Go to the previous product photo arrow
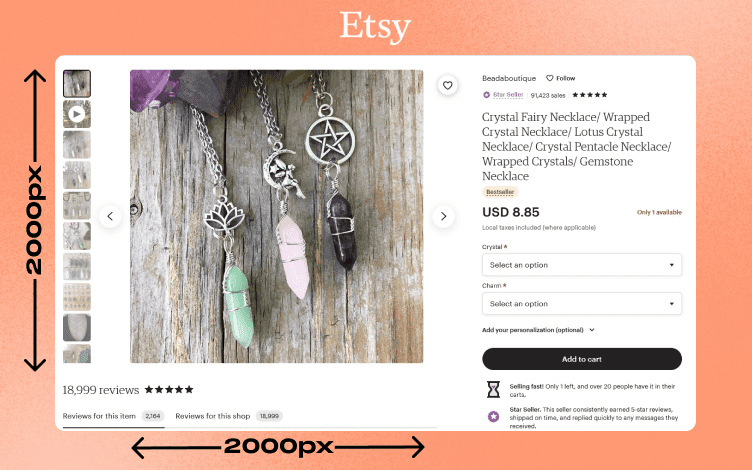The height and width of the screenshot is (470, 752). pyautogui.click(x=110, y=216)
